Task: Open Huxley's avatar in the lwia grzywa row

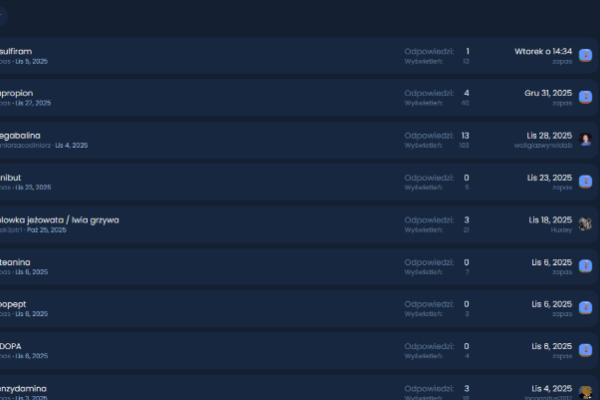Action: (585, 224)
